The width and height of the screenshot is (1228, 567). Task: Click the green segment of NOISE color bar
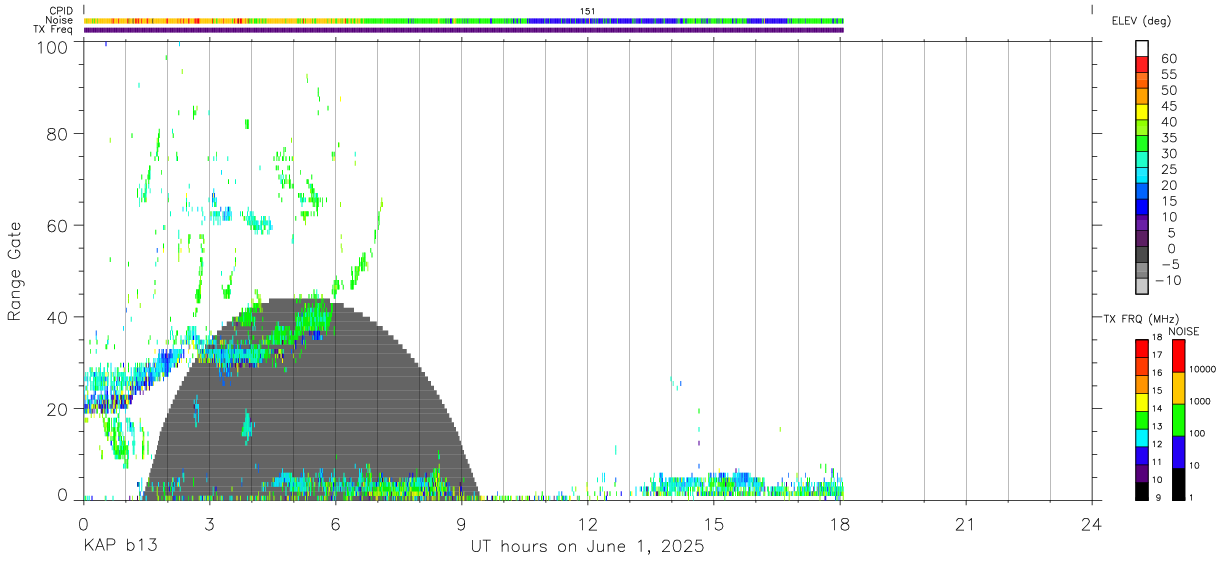1178,420
